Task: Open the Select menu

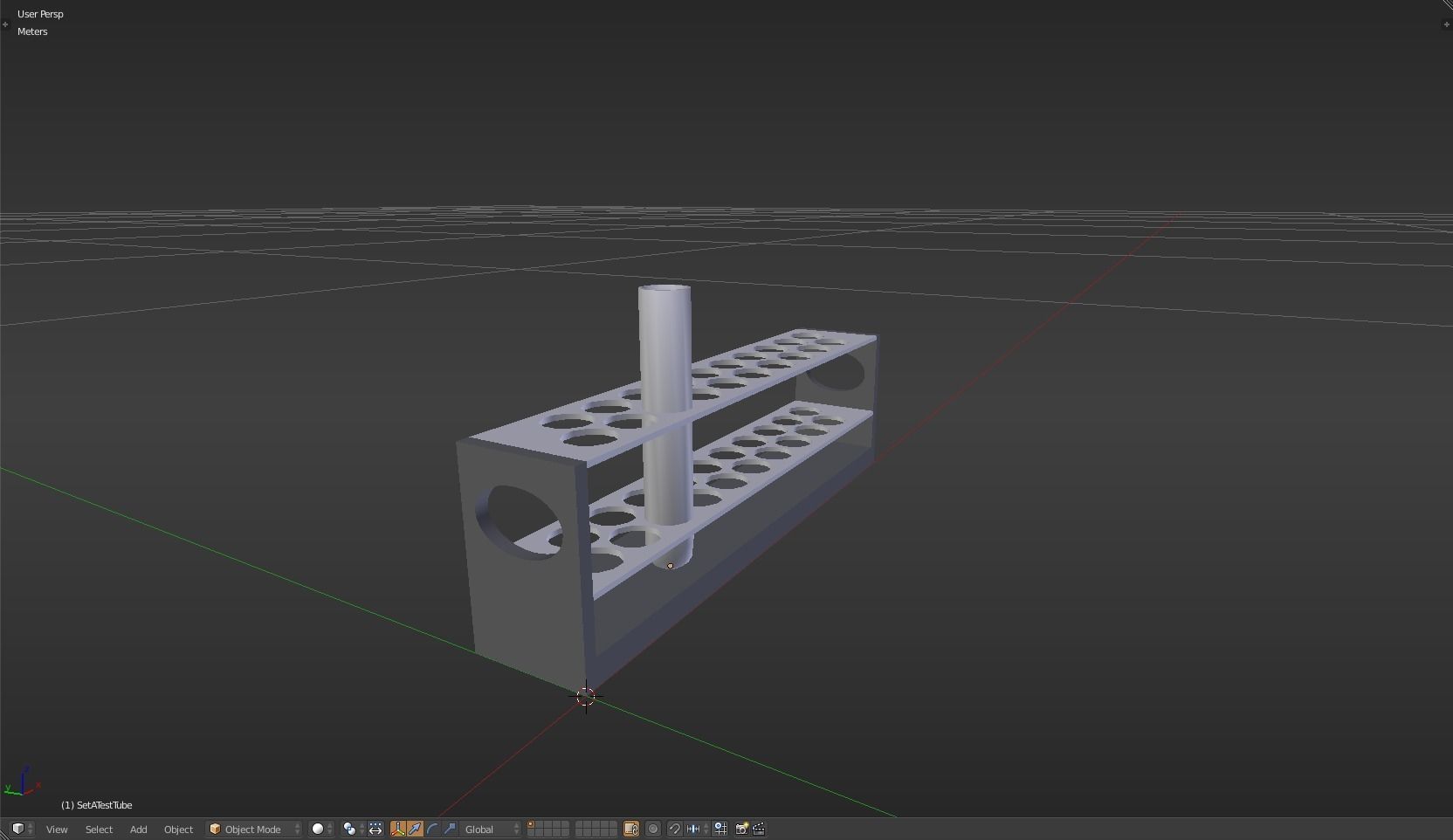Action: (99, 830)
